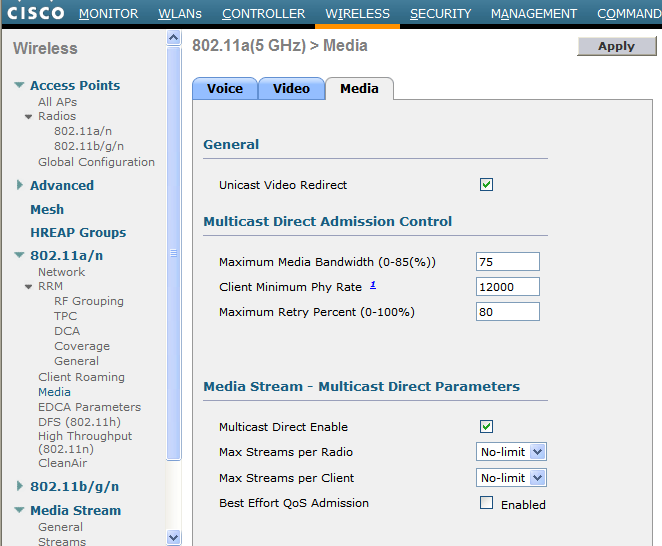The image size is (662, 546).
Task: Disable Multicast Direct Enable checkbox
Action: click(486, 427)
